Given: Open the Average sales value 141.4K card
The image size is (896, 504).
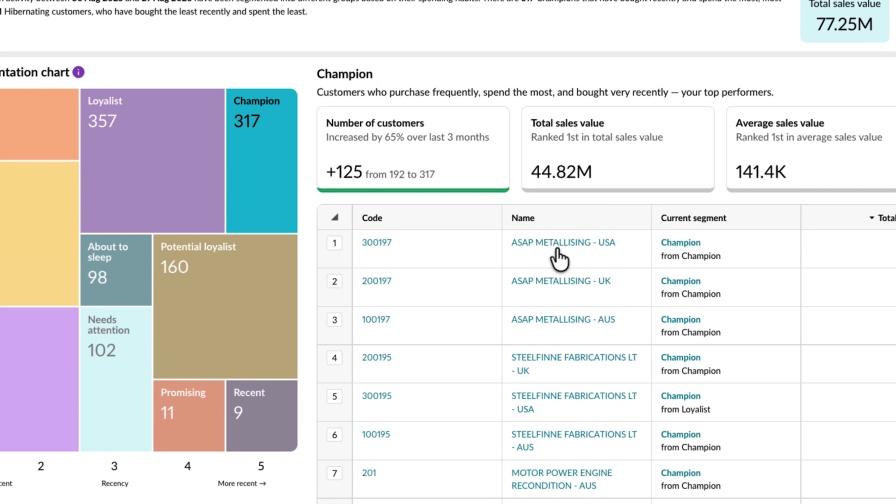Looking at the screenshot, I should [811, 149].
